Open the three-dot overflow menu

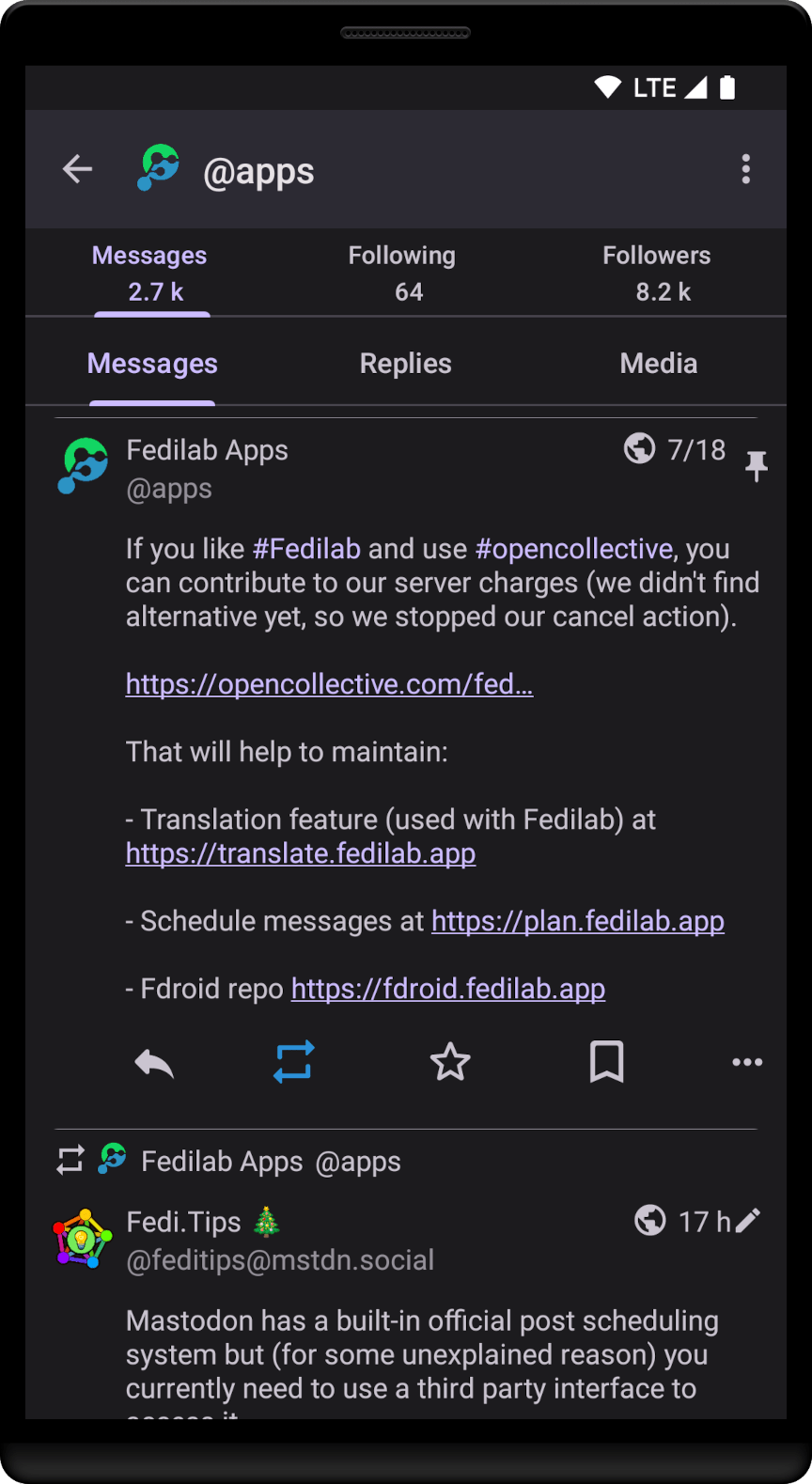point(745,169)
